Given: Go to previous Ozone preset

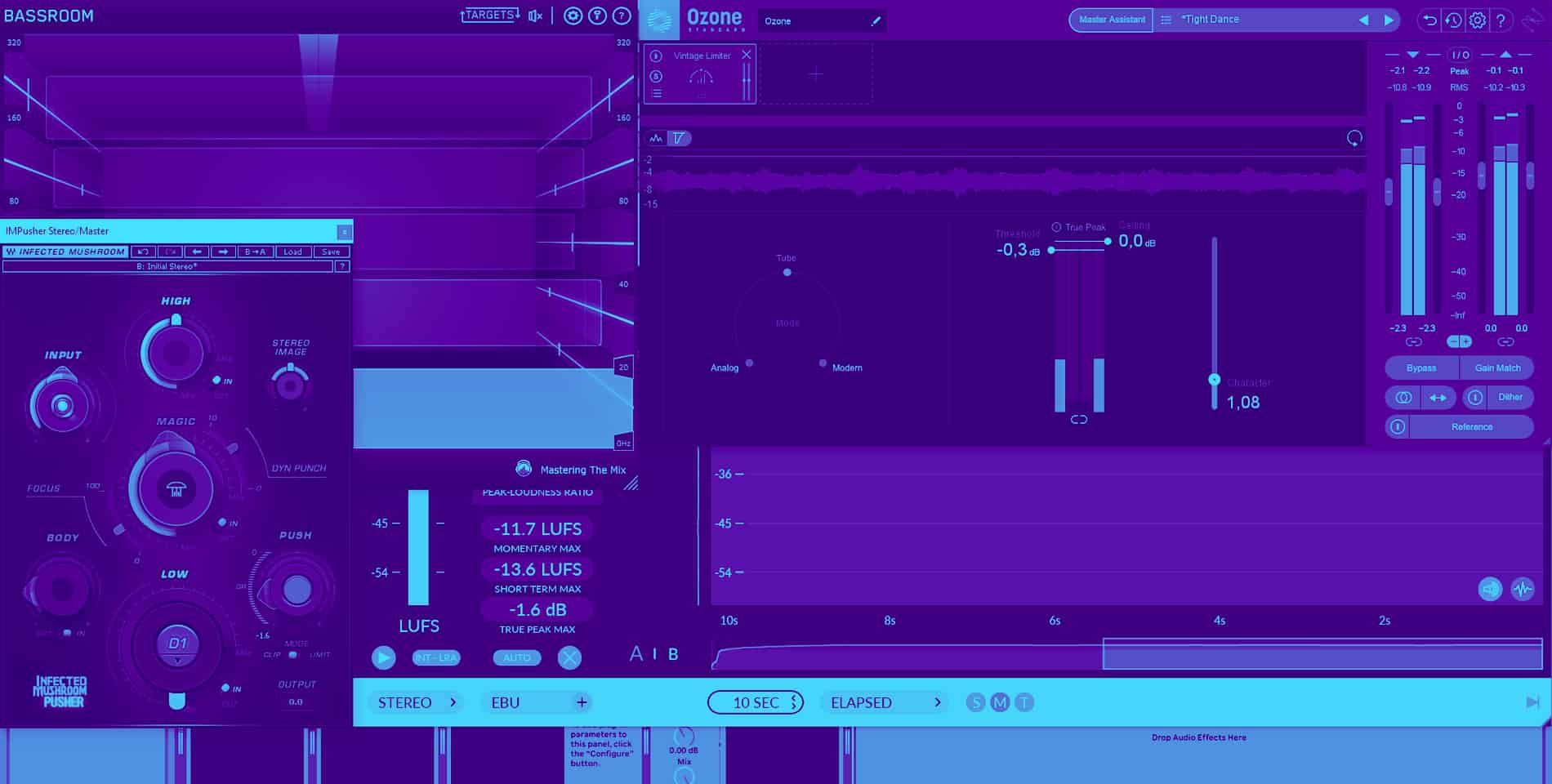Looking at the screenshot, I should (1363, 20).
